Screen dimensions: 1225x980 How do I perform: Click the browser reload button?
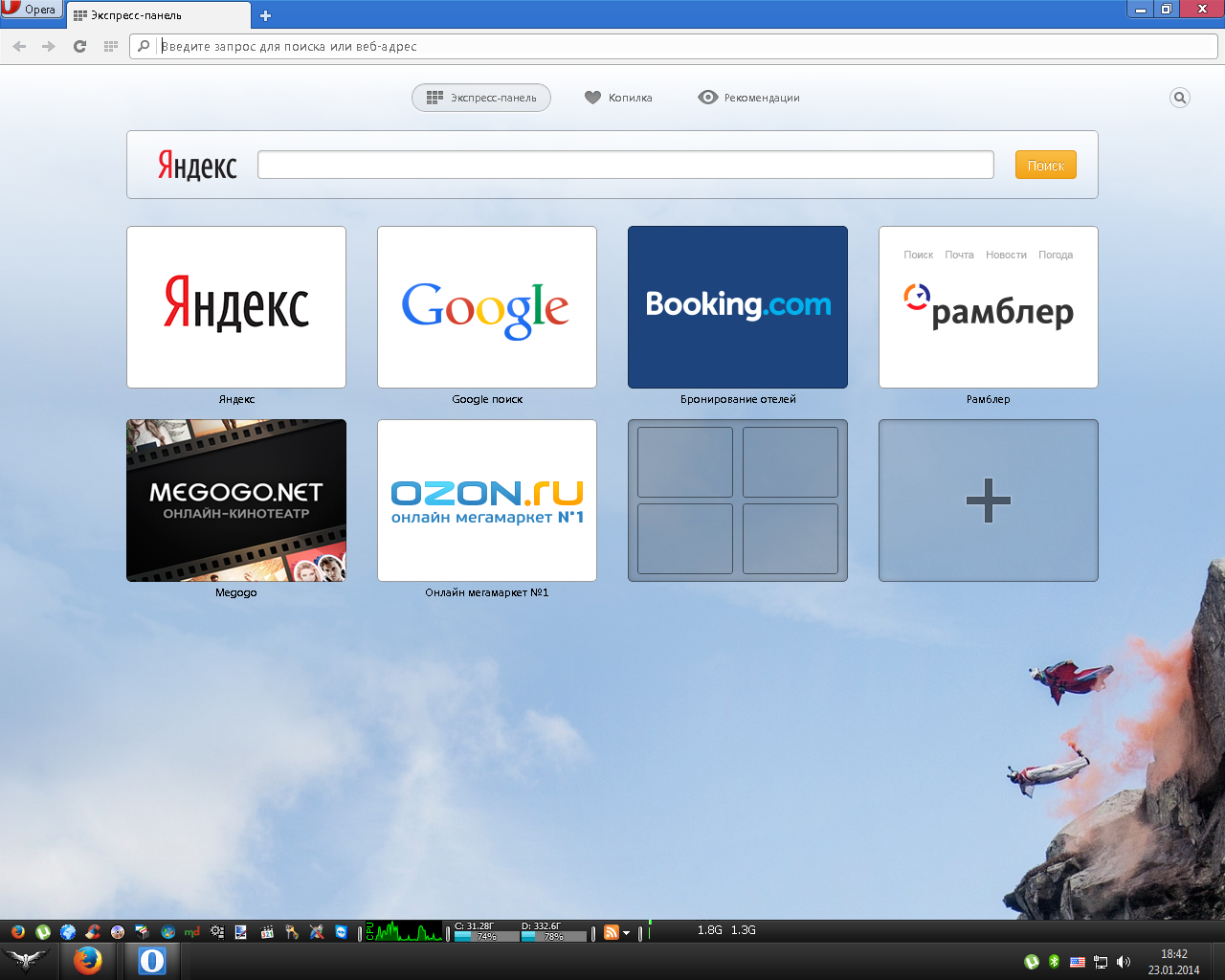pyautogui.click(x=80, y=46)
